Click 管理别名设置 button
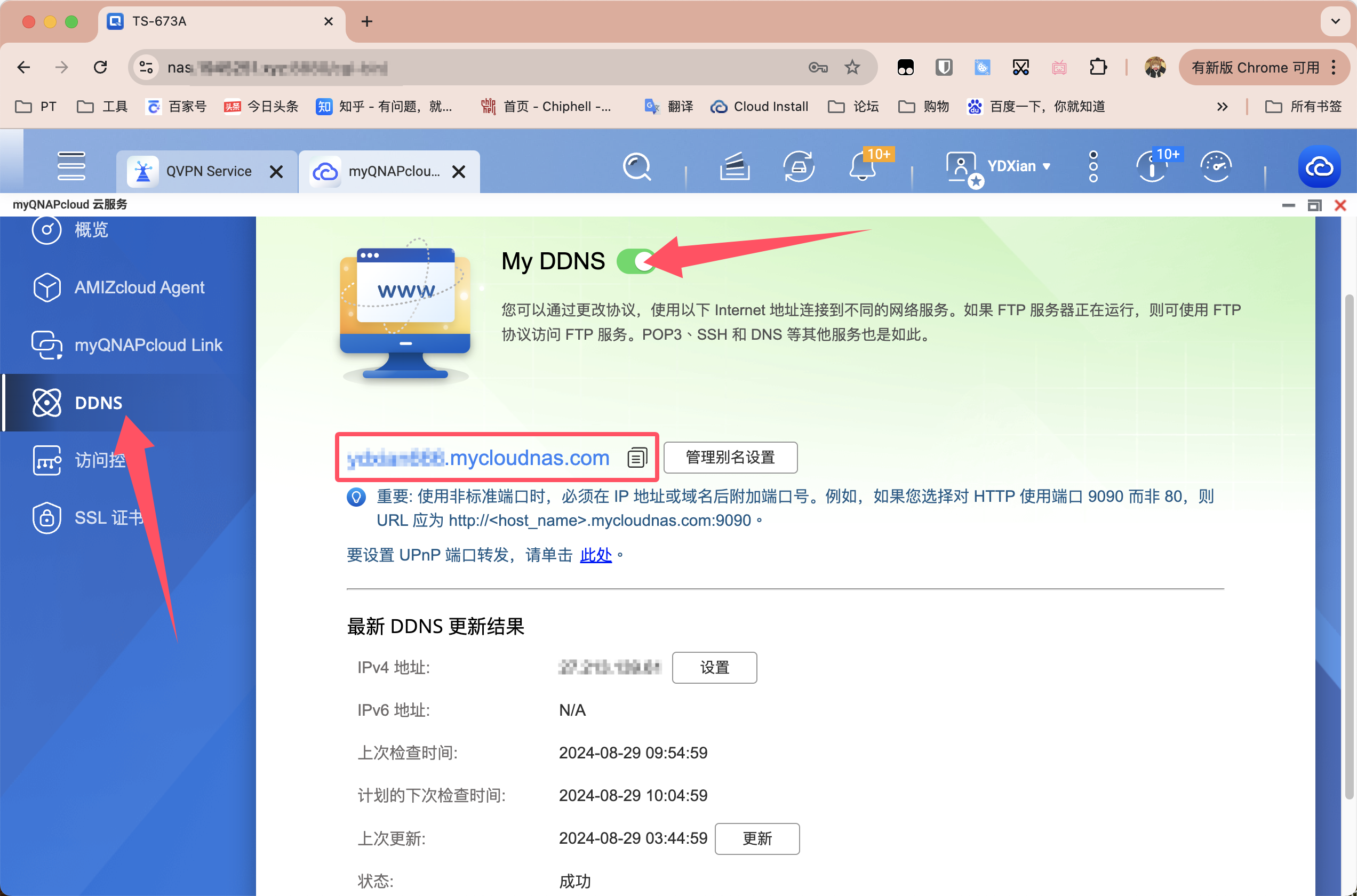Image resolution: width=1357 pixels, height=896 pixels. tap(730, 458)
